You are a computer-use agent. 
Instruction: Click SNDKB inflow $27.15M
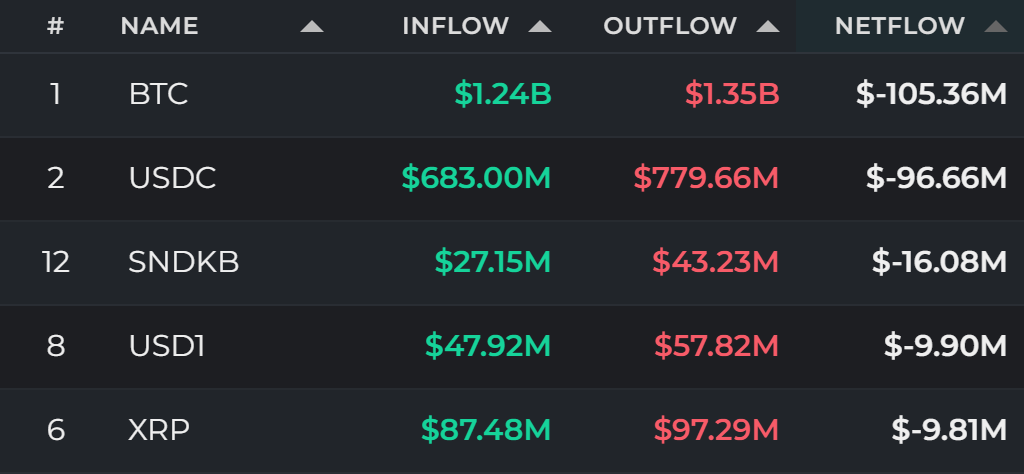[x=493, y=262]
